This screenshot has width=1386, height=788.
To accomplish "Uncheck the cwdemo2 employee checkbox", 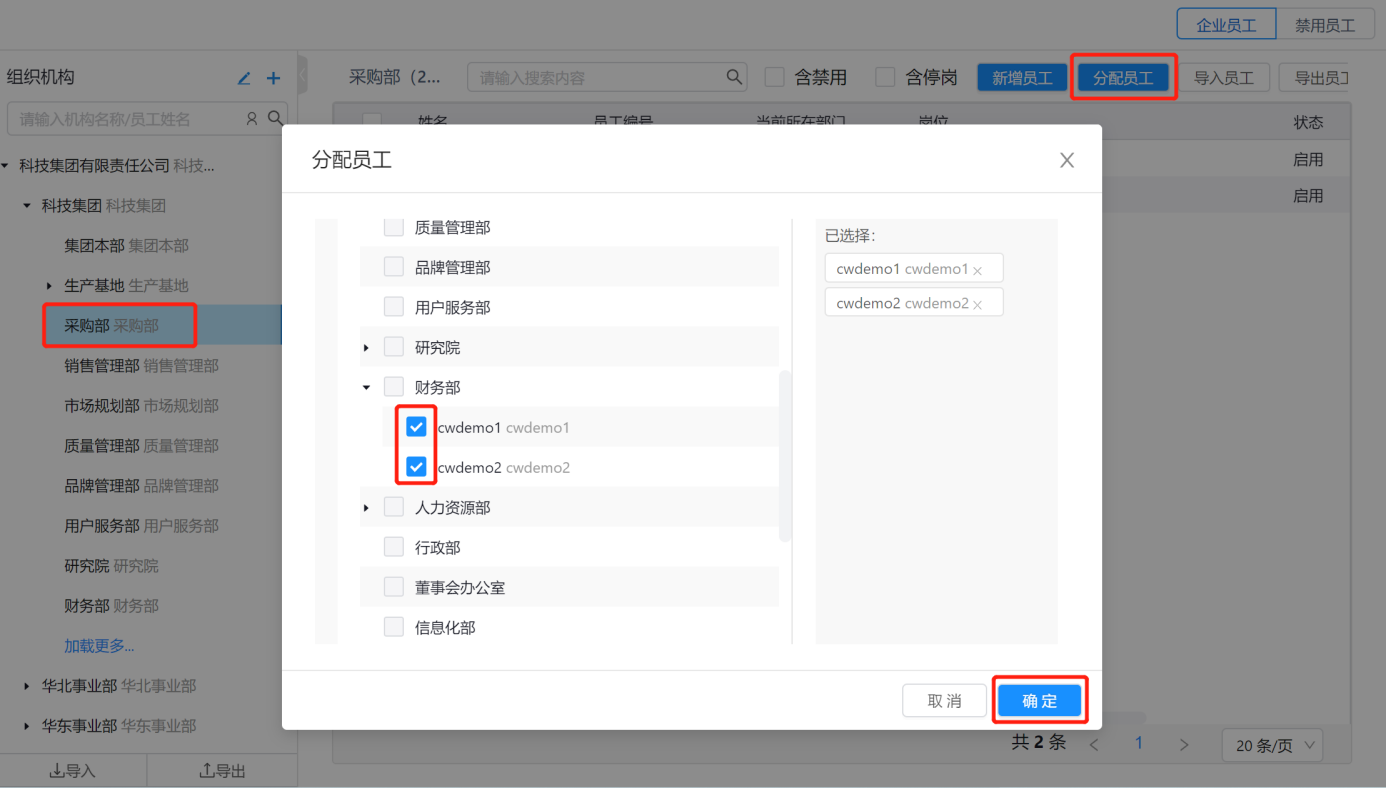I will [x=417, y=467].
